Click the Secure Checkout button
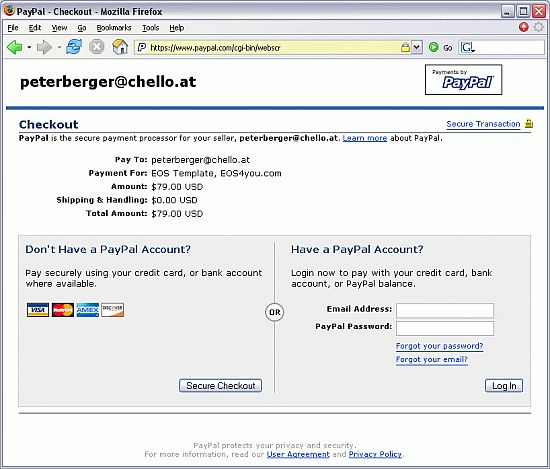550x469 pixels. coord(221,386)
